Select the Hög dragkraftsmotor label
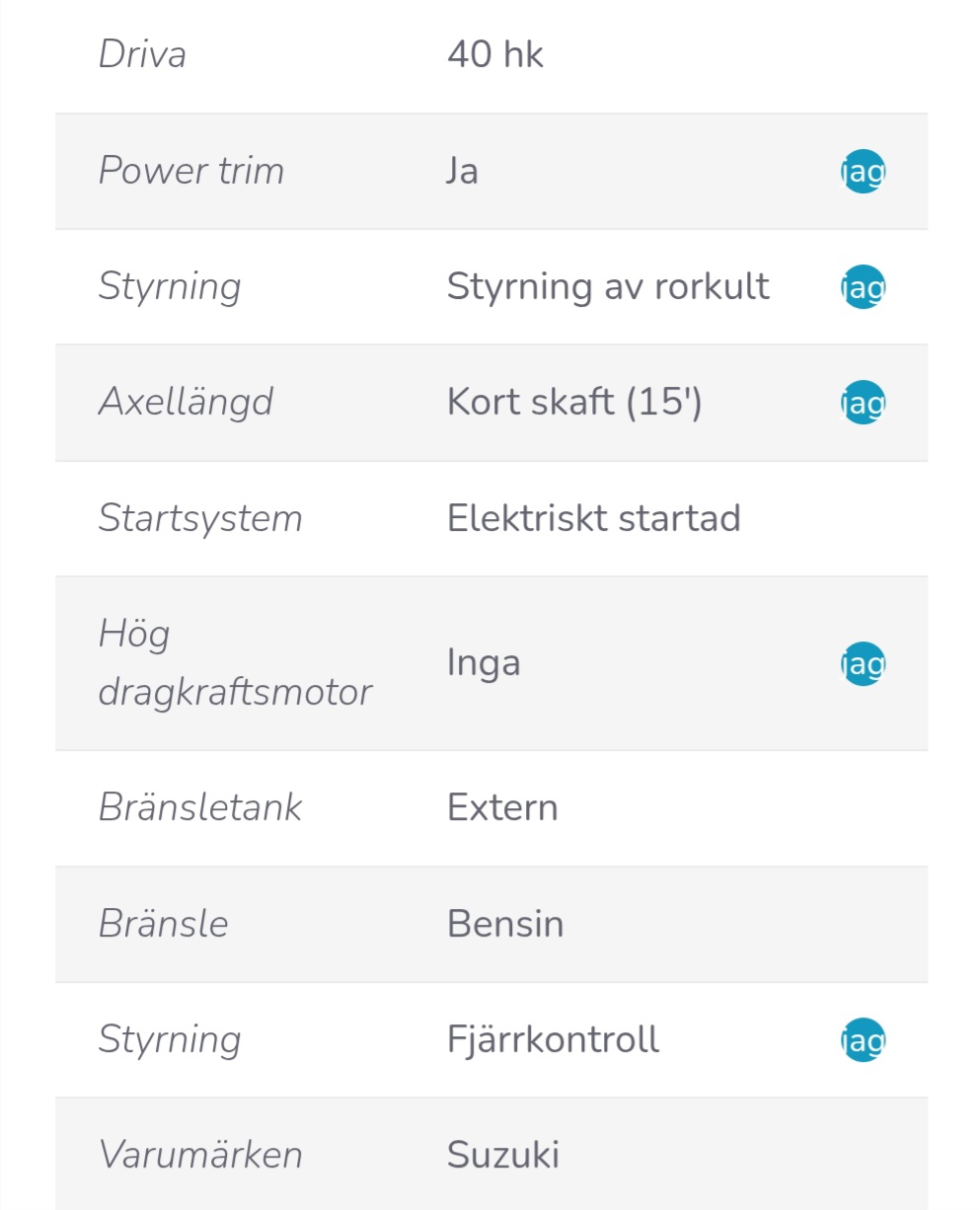Screen dimensions: 980x1210 click(235, 663)
